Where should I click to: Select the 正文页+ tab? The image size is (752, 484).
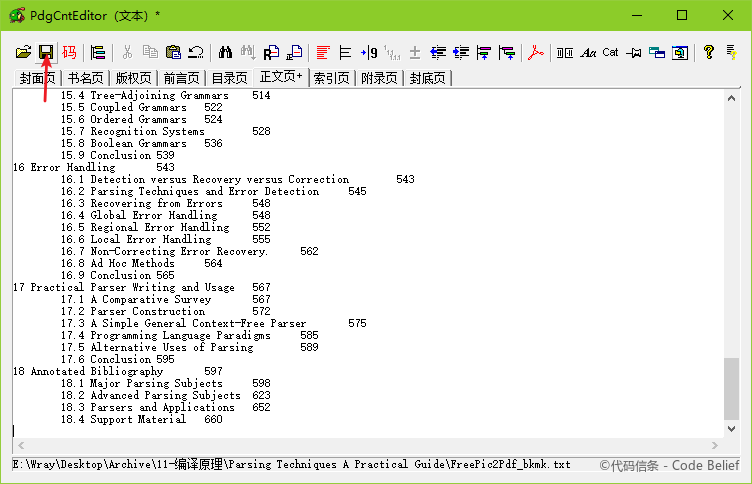[x=281, y=77]
